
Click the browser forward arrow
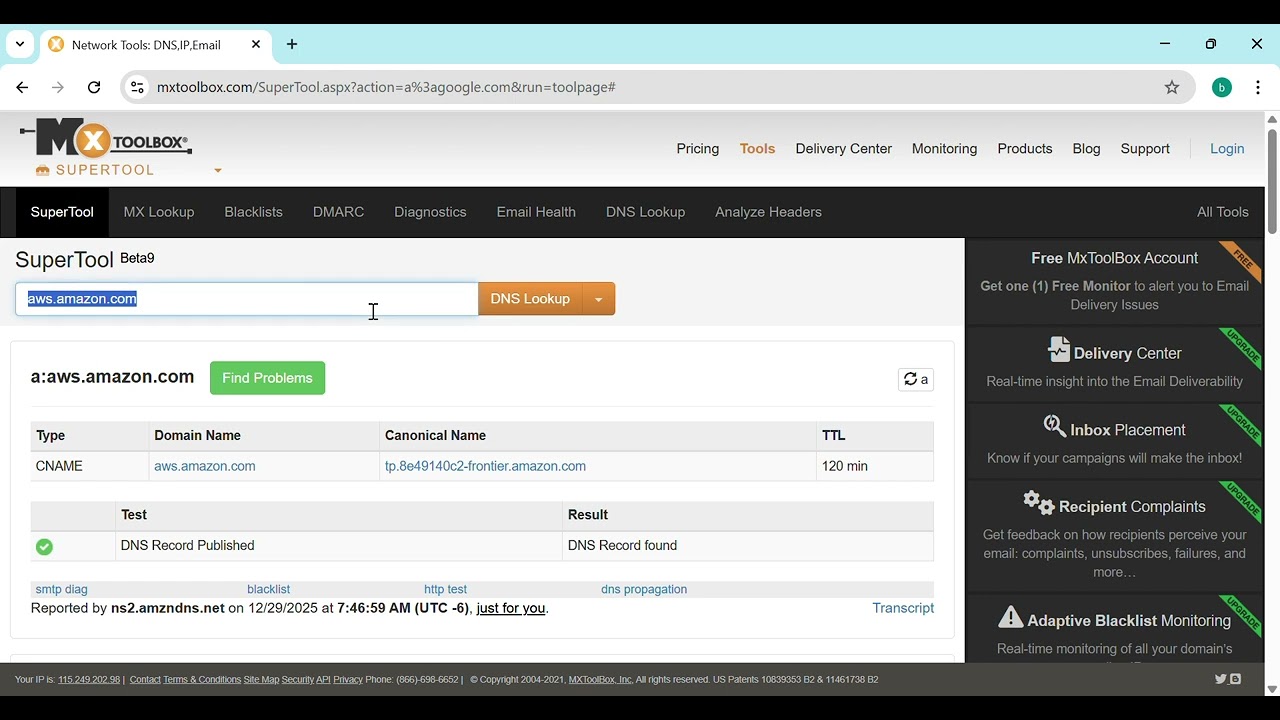click(58, 88)
